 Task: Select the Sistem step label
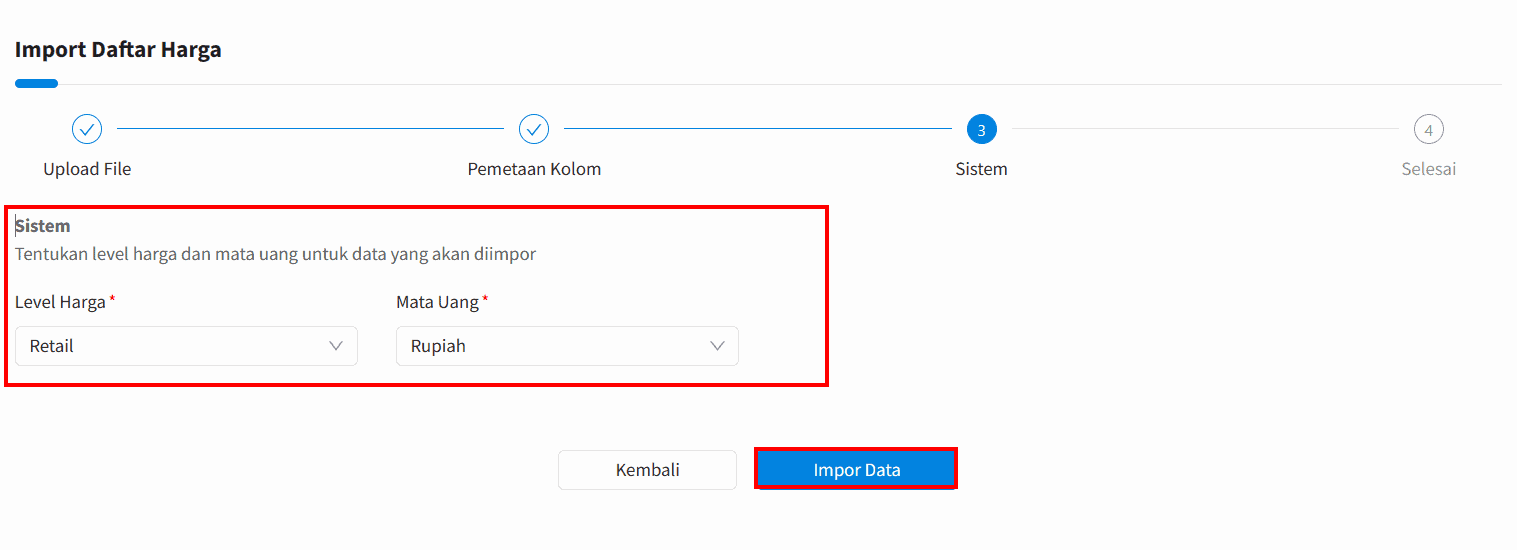[981, 169]
